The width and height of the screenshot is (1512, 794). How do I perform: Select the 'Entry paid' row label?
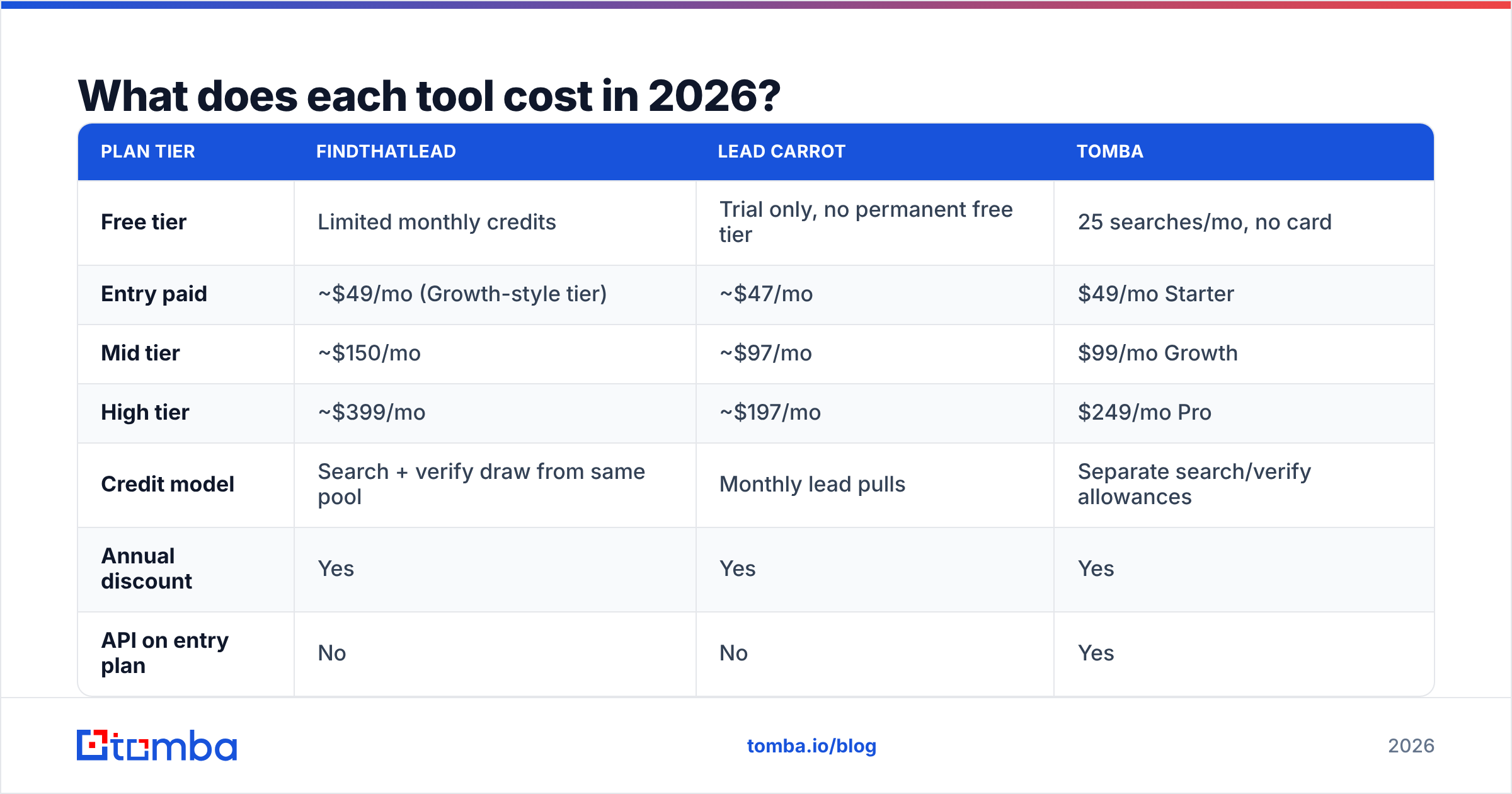point(154,294)
